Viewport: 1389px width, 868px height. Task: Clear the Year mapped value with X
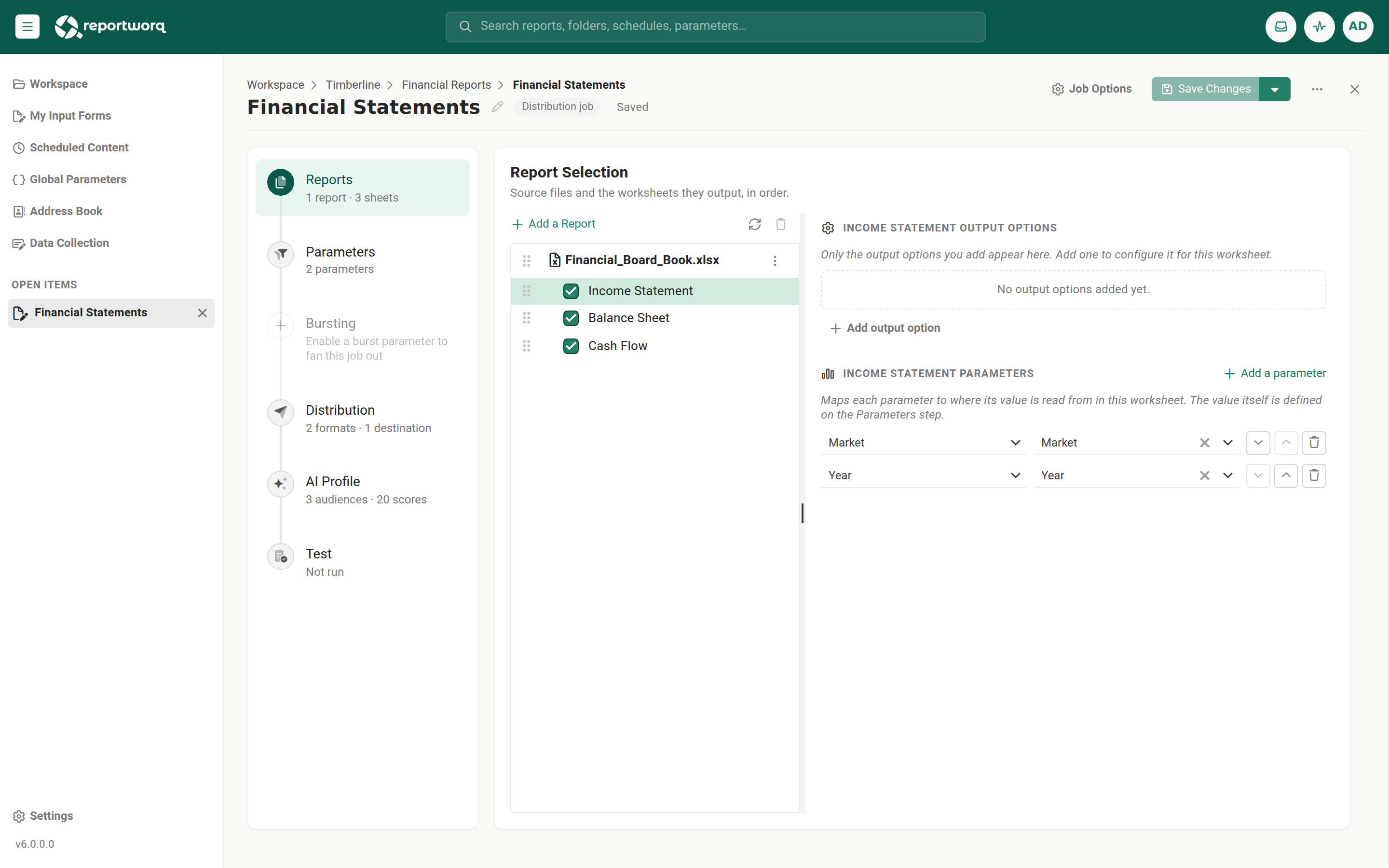pyautogui.click(x=1204, y=475)
